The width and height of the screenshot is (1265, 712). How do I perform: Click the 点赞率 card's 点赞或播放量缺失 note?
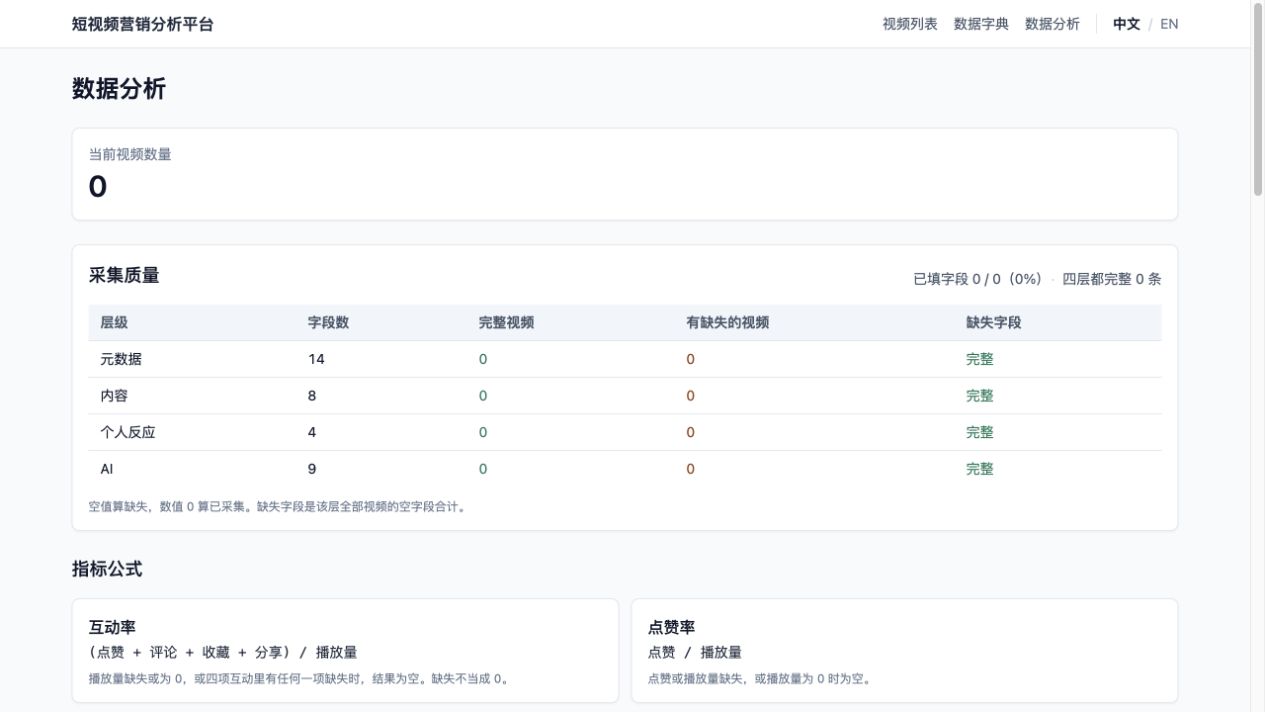click(x=761, y=679)
